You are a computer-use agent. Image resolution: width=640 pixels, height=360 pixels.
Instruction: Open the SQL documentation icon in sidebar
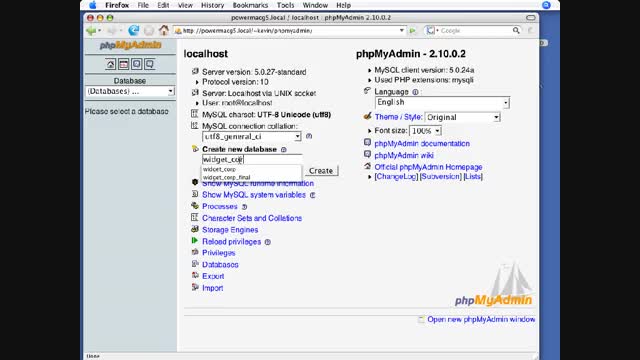click(x=149, y=64)
